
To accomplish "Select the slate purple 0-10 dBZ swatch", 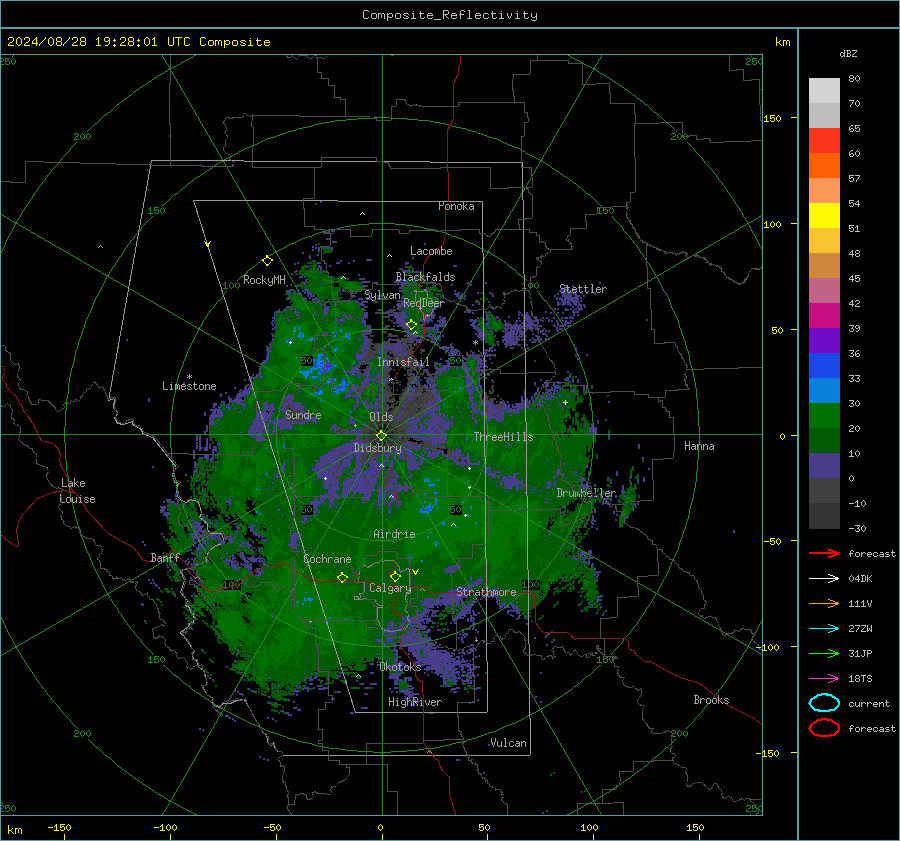I will (824, 465).
